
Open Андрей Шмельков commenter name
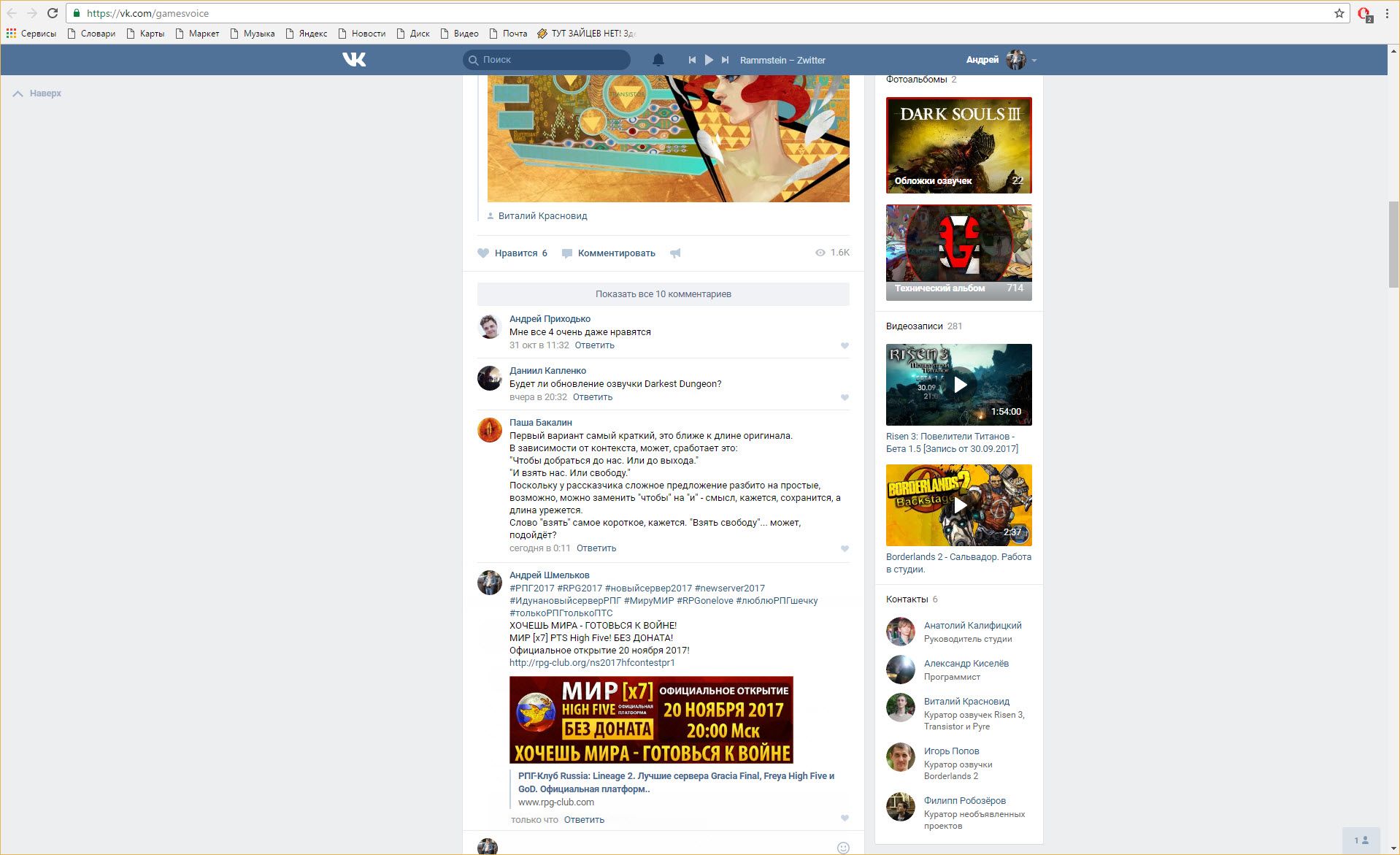point(549,575)
